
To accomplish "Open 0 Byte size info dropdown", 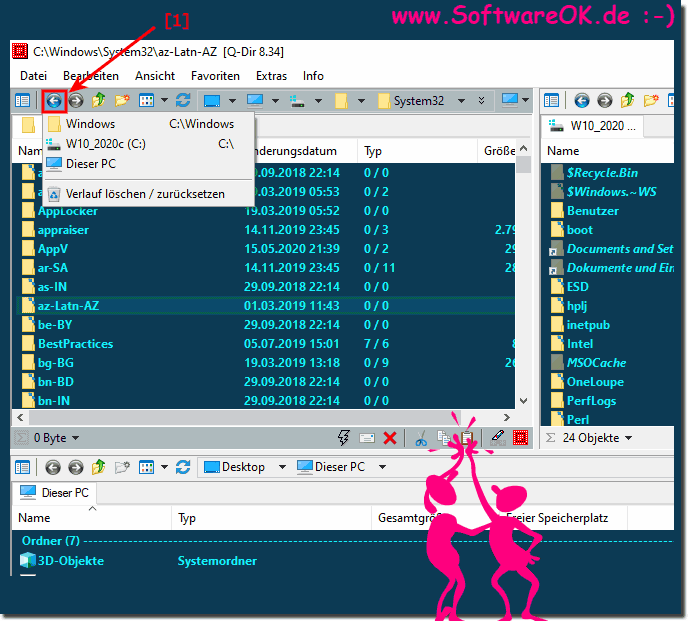I will [75, 438].
